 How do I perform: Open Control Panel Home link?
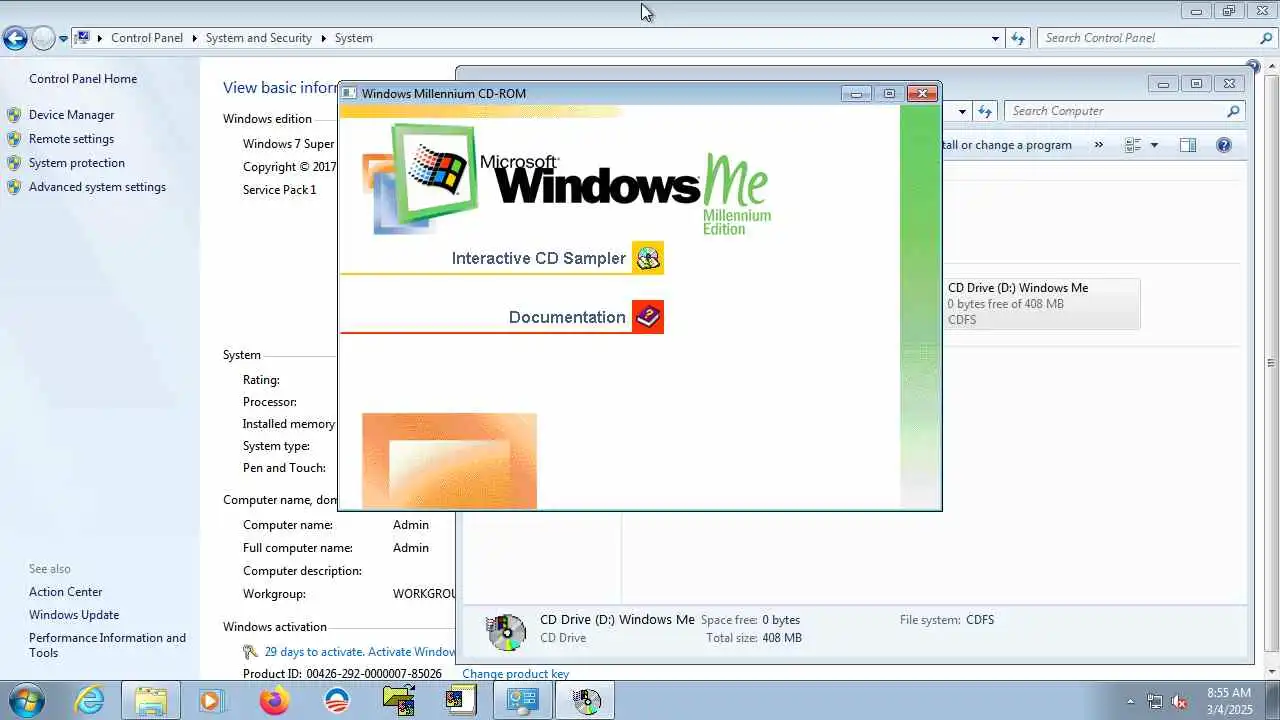point(83,79)
